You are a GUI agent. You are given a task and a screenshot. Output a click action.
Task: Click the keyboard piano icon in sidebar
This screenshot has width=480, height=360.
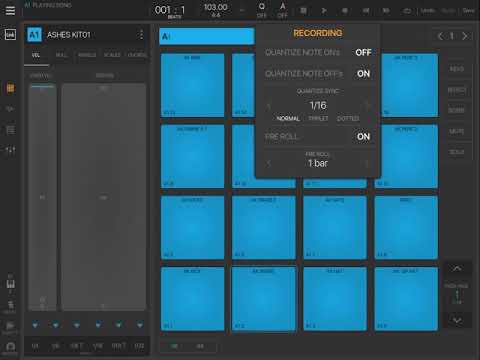pyautogui.click(x=10, y=284)
